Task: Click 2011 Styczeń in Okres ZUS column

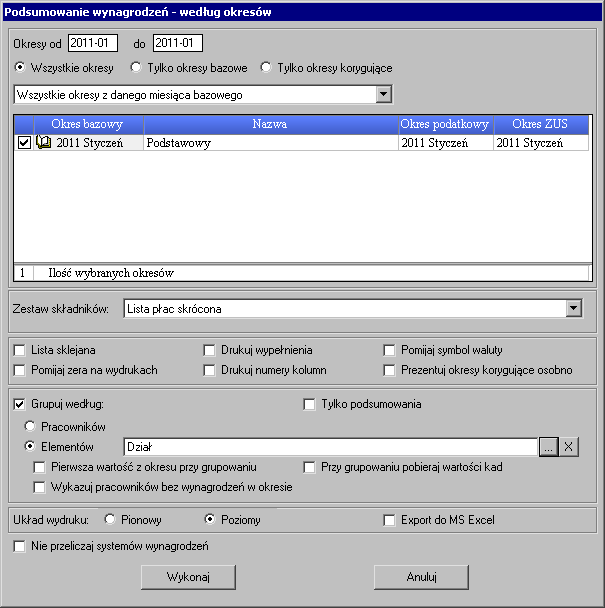Action: coord(541,143)
